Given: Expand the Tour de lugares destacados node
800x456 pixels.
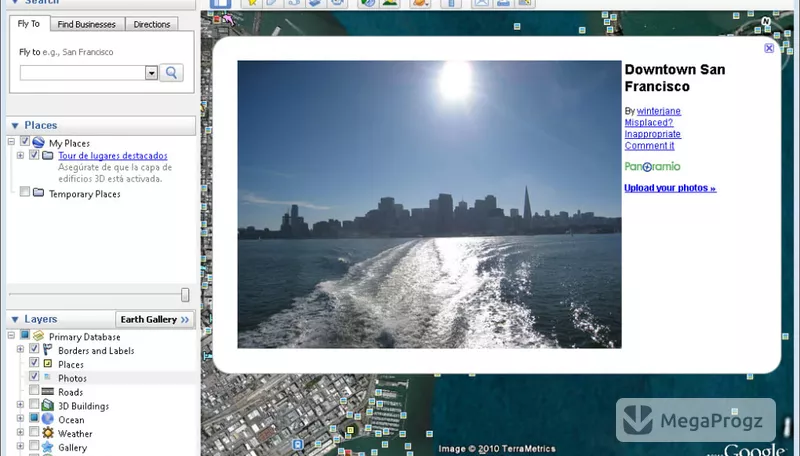Looking at the screenshot, I should tap(20, 155).
